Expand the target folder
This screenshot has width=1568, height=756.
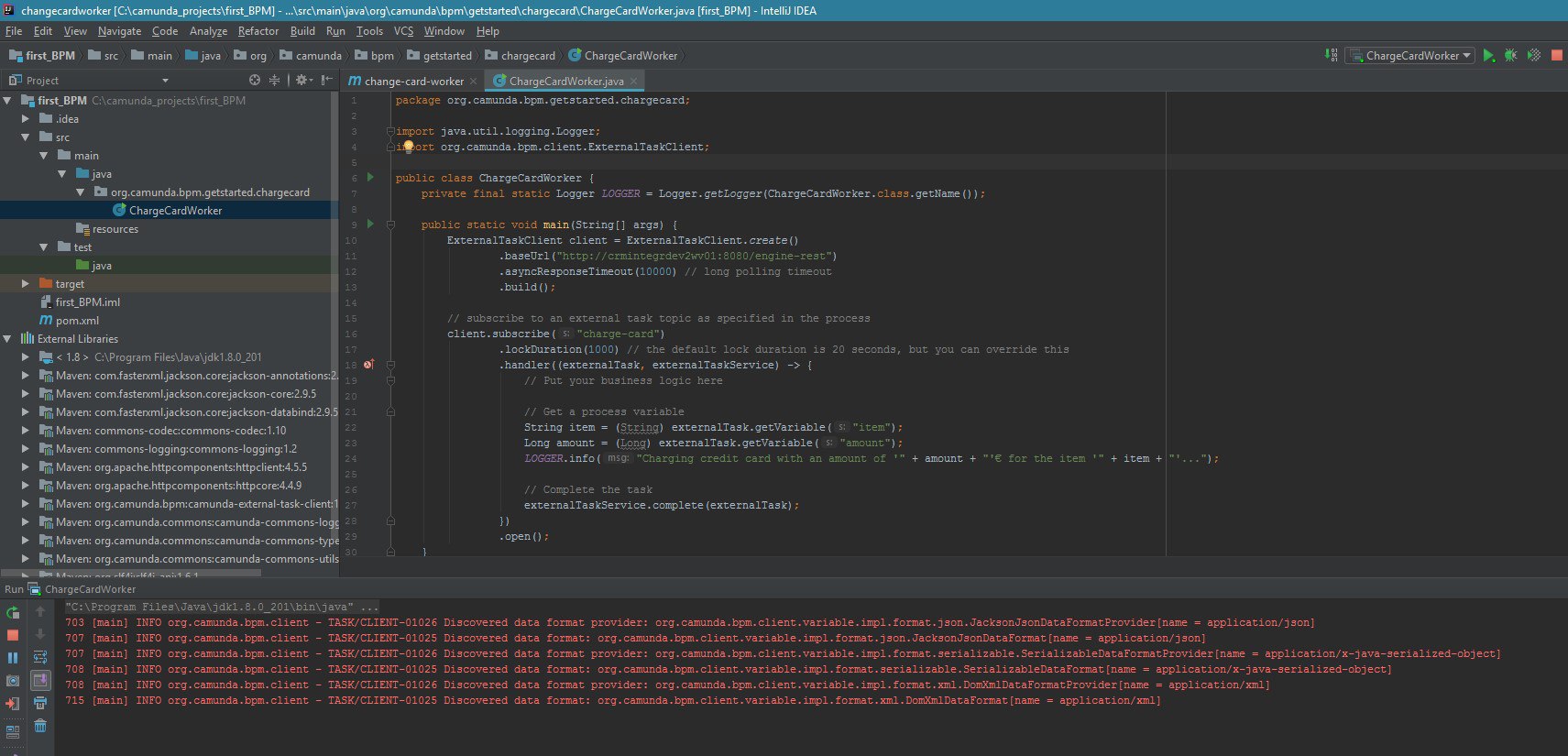click(26, 284)
